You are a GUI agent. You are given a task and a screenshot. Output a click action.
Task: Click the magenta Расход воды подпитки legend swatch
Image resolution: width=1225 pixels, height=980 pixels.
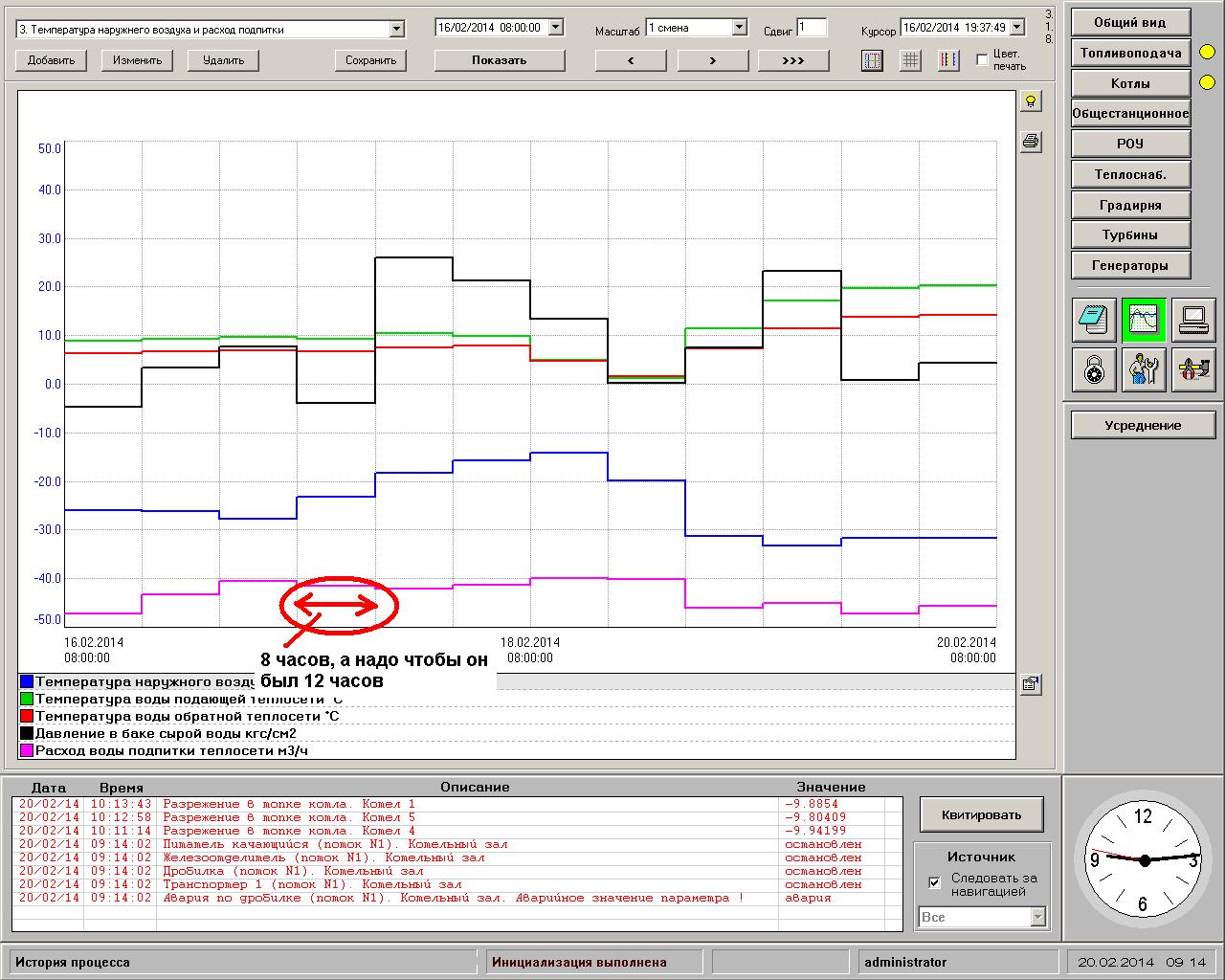[27, 750]
